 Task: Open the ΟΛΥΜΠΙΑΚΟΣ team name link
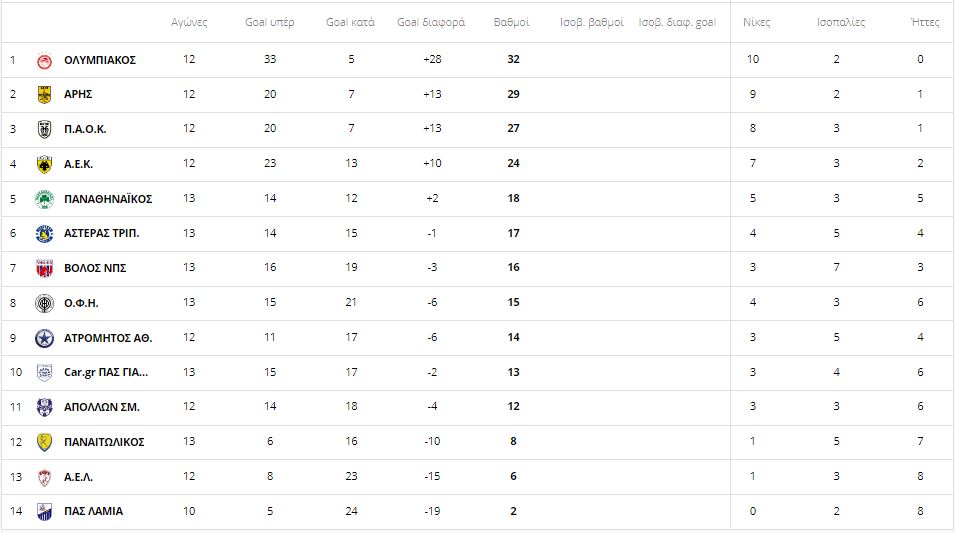(x=100, y=60)
